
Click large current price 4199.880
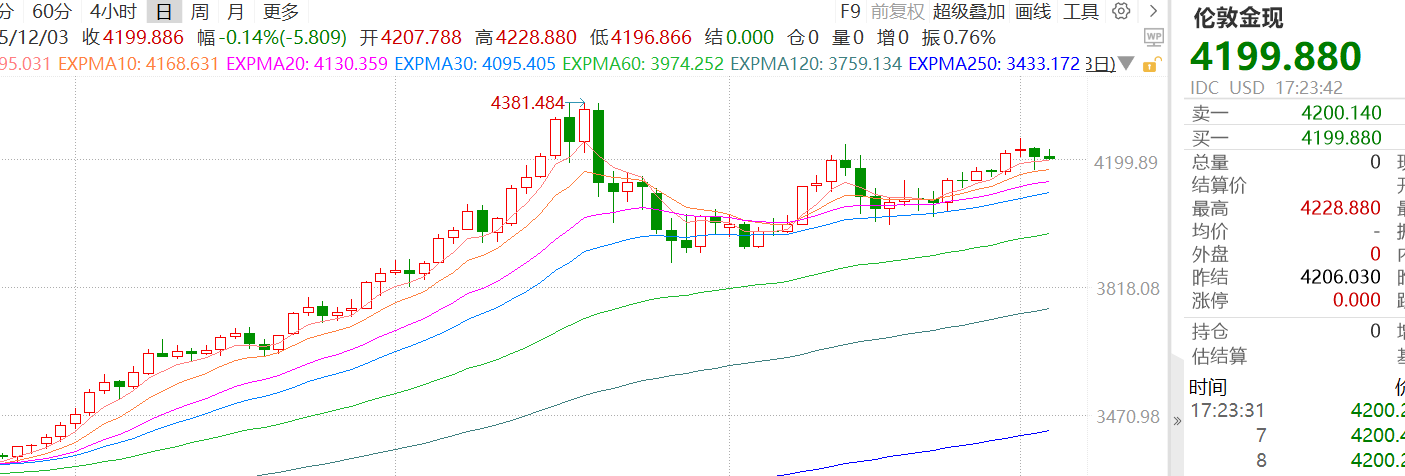click(x=1276, y=58)
